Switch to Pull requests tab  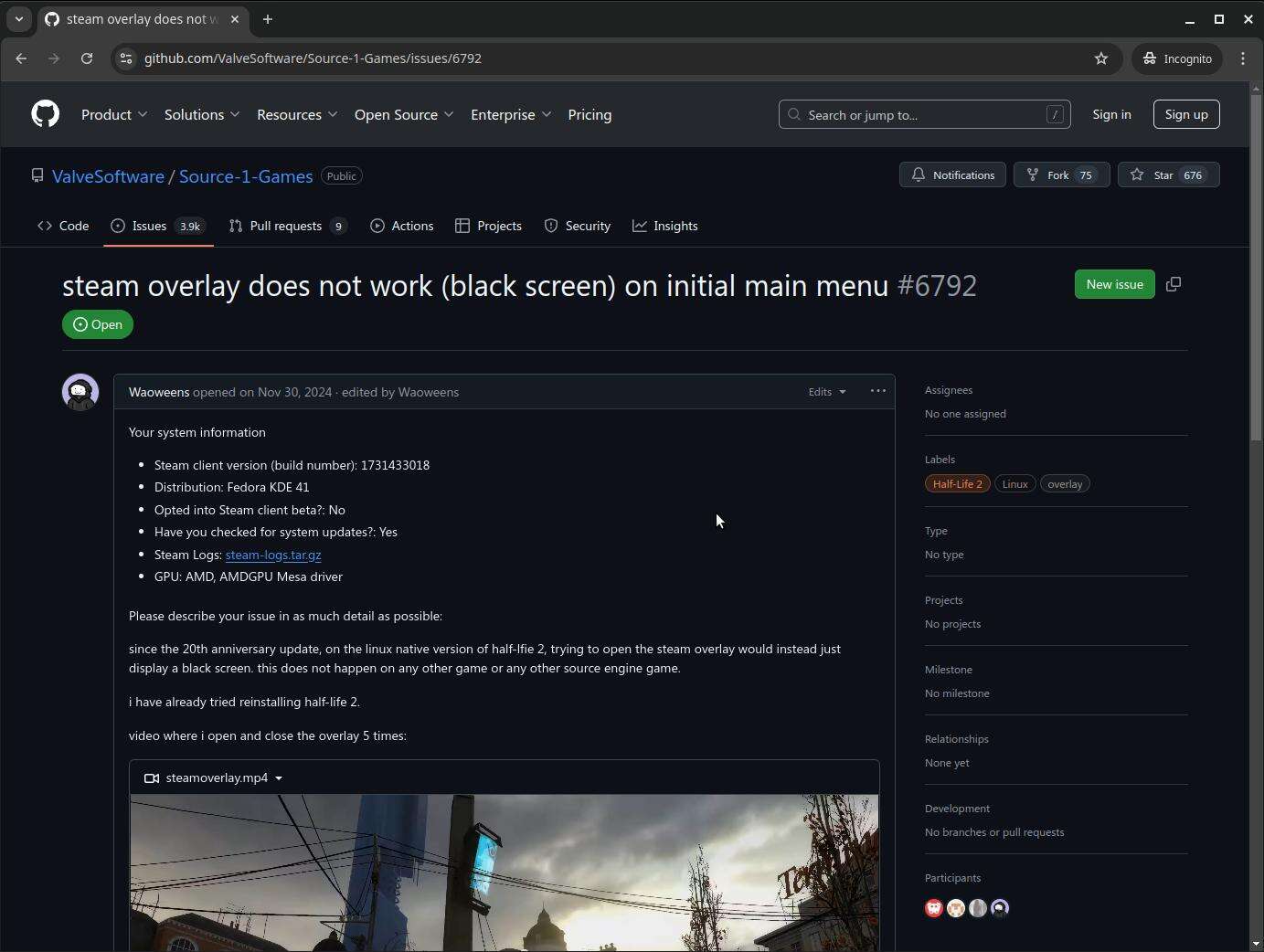click(x=286, y=226)
